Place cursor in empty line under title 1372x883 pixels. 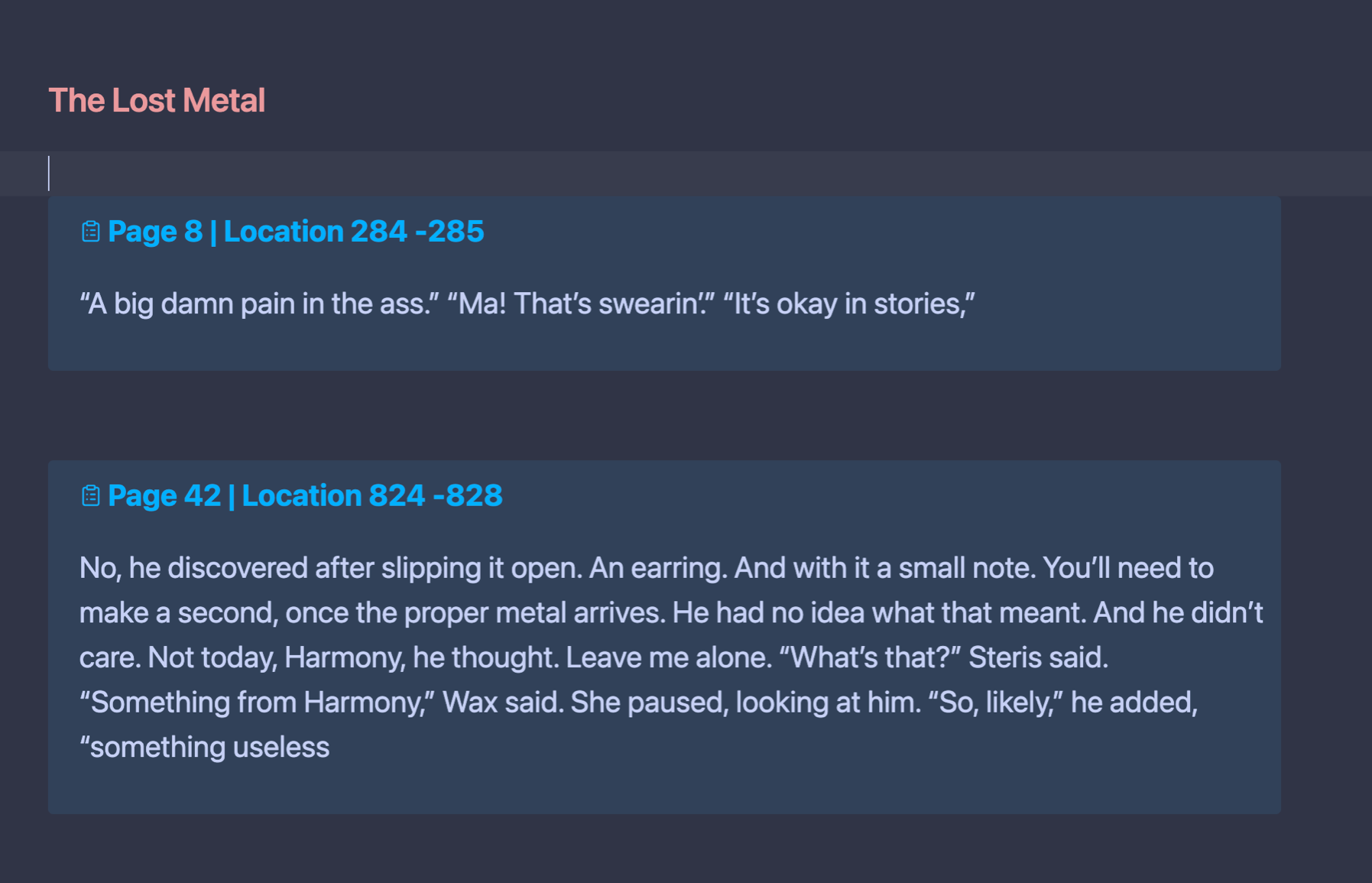(x=686, y=174)
